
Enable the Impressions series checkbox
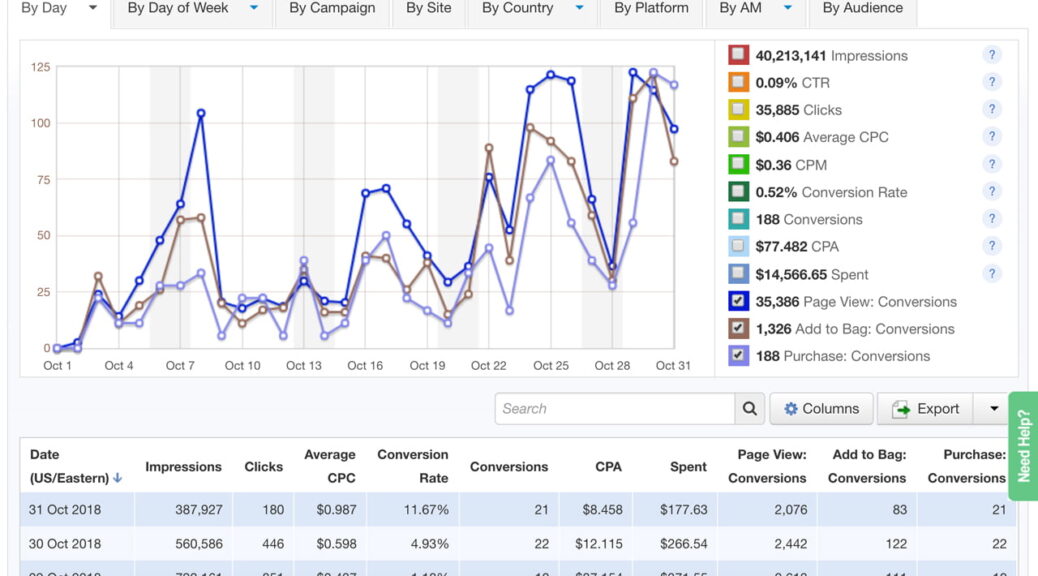(x=738, y=55)
